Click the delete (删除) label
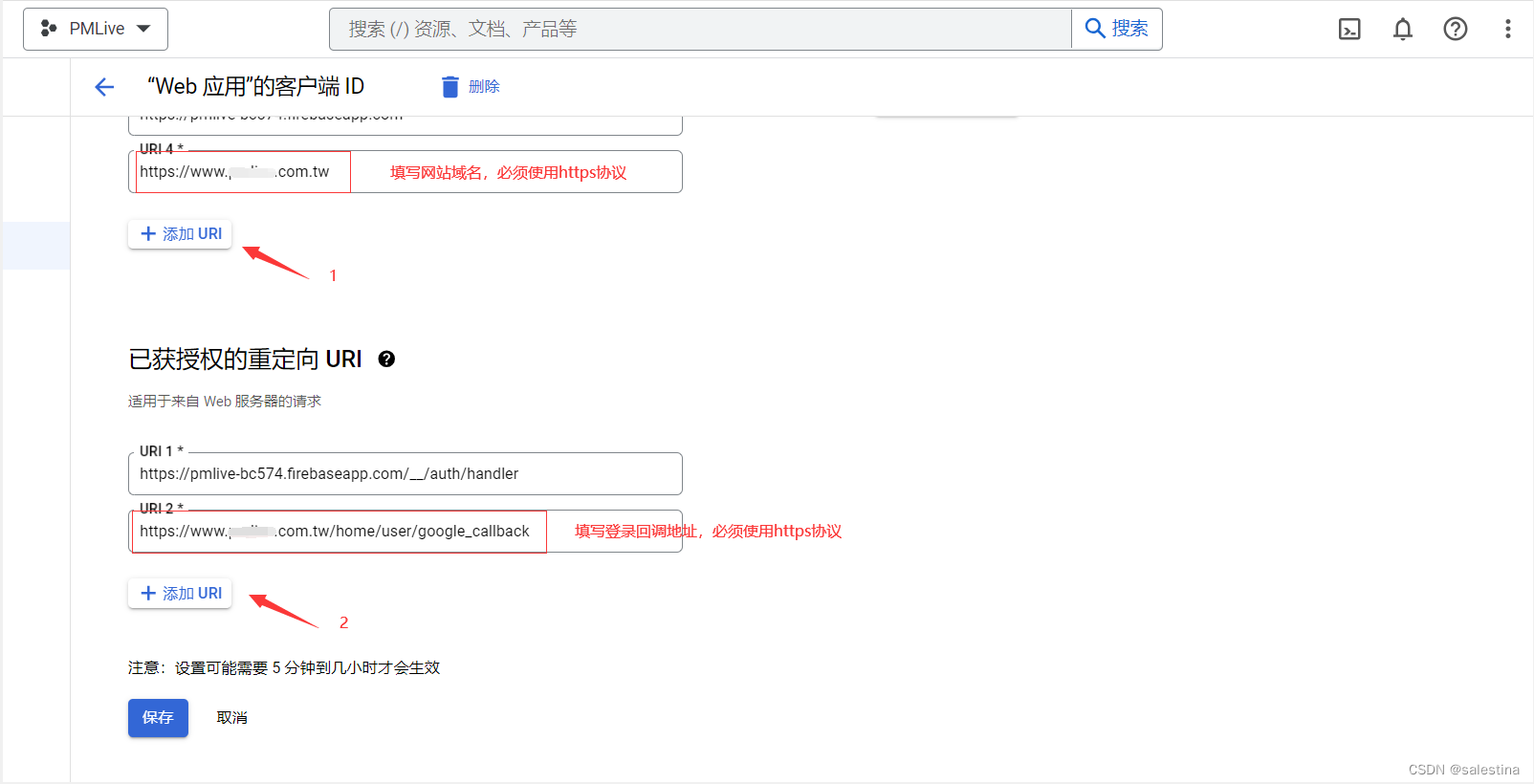1534x784 pixels. [484, 87]
